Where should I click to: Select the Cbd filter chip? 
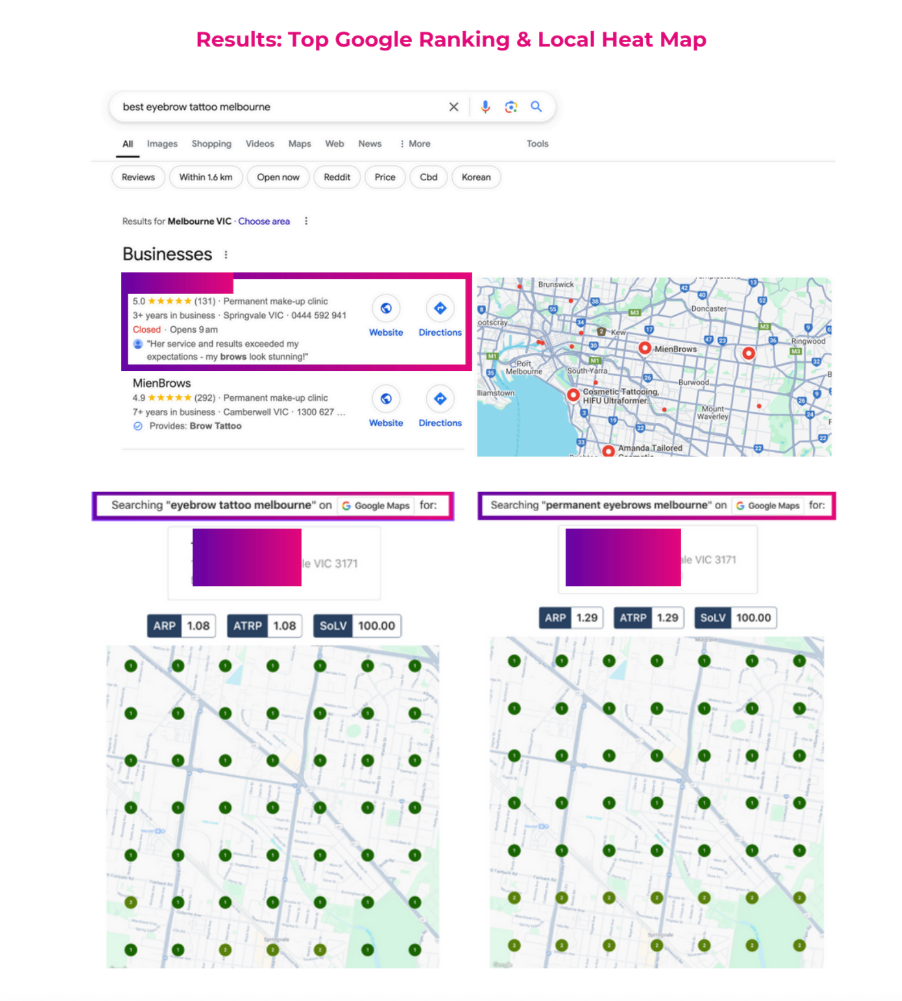point(428,177)
